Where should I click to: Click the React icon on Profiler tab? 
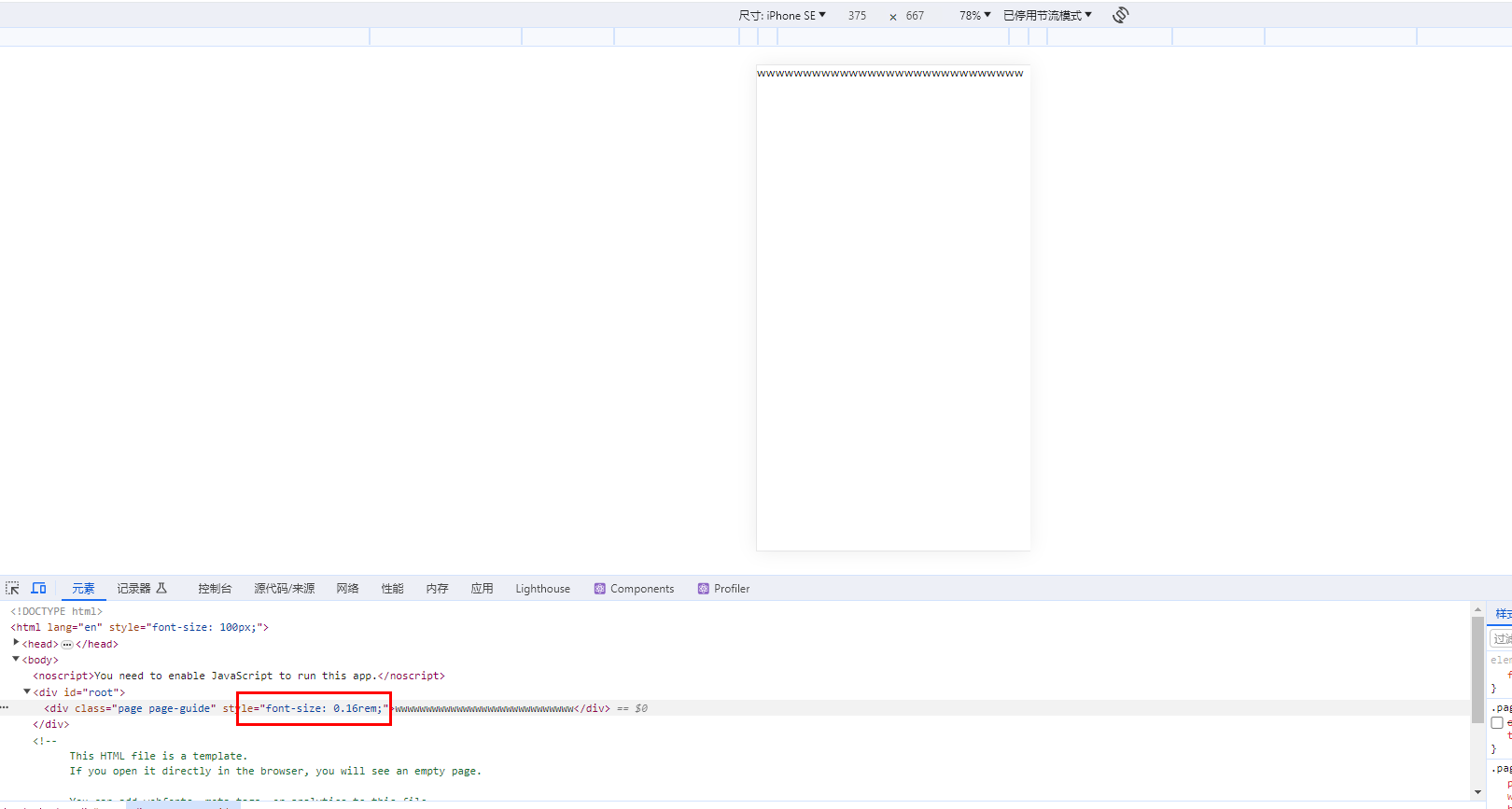point(703,589)
